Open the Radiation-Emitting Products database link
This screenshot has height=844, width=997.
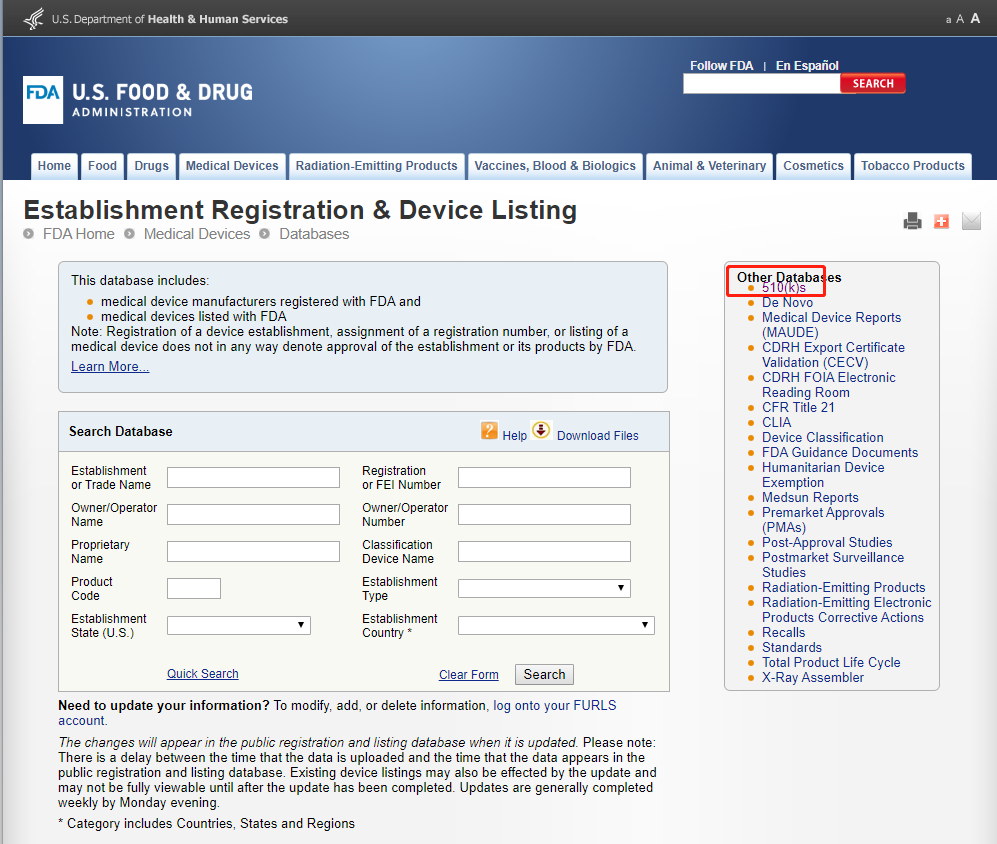(843, 588)
